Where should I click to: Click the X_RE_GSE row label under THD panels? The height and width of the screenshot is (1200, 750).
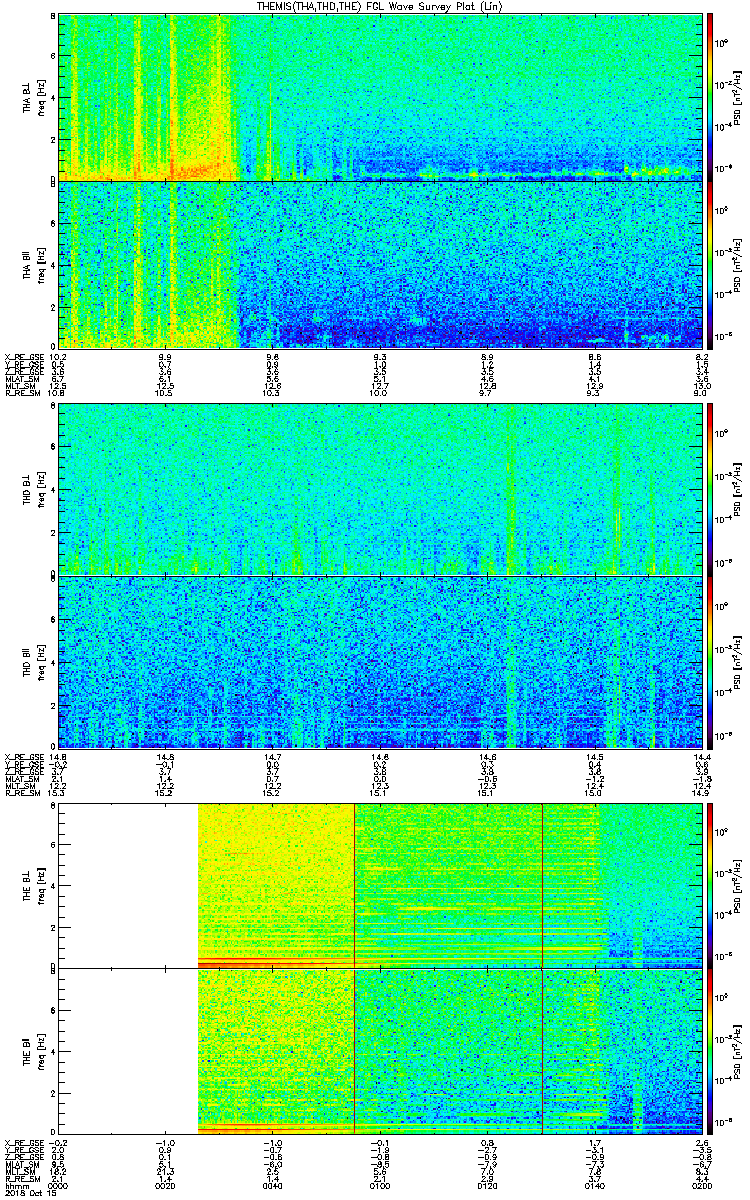[x=23, y=757]
